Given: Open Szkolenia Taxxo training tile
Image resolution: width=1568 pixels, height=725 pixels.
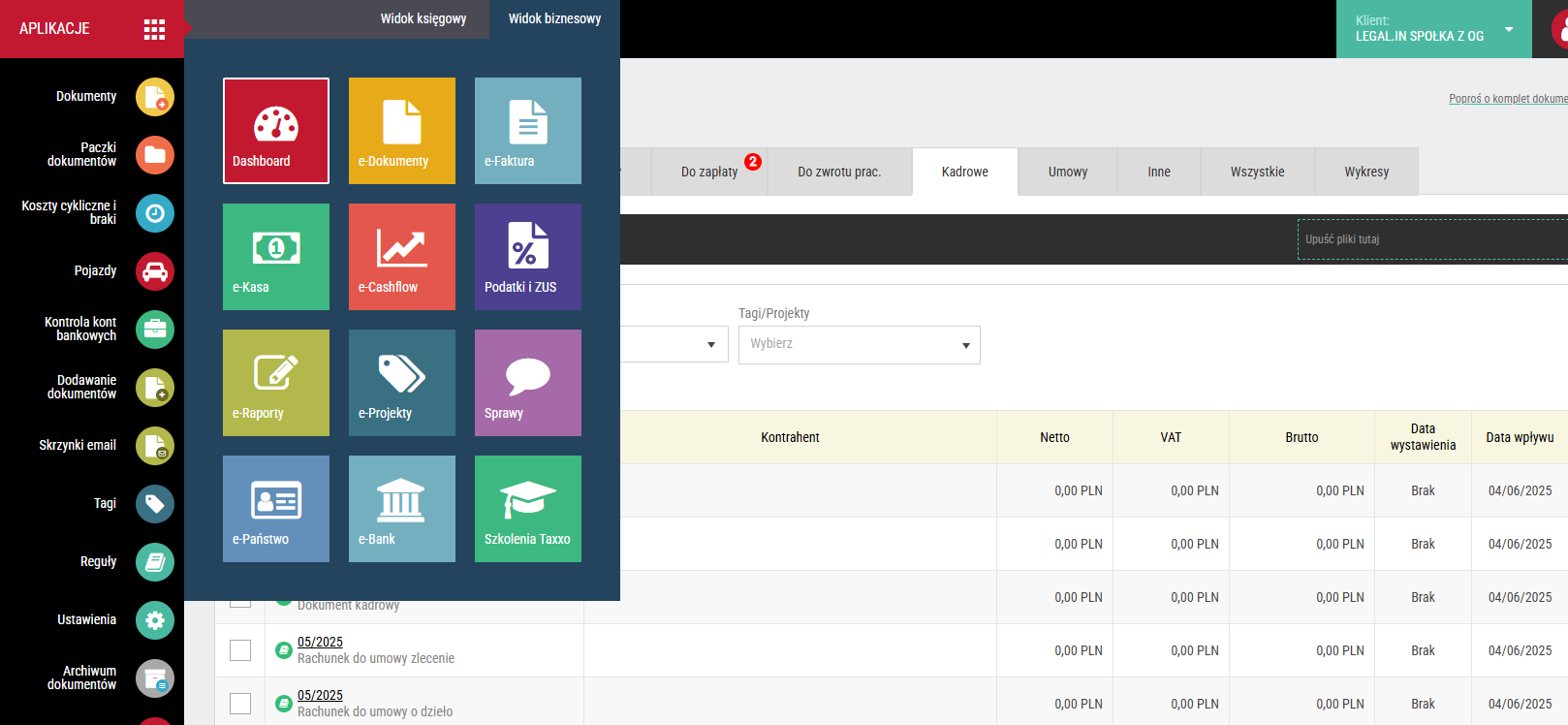Looking at the screenshot, I should coord(528,509).
